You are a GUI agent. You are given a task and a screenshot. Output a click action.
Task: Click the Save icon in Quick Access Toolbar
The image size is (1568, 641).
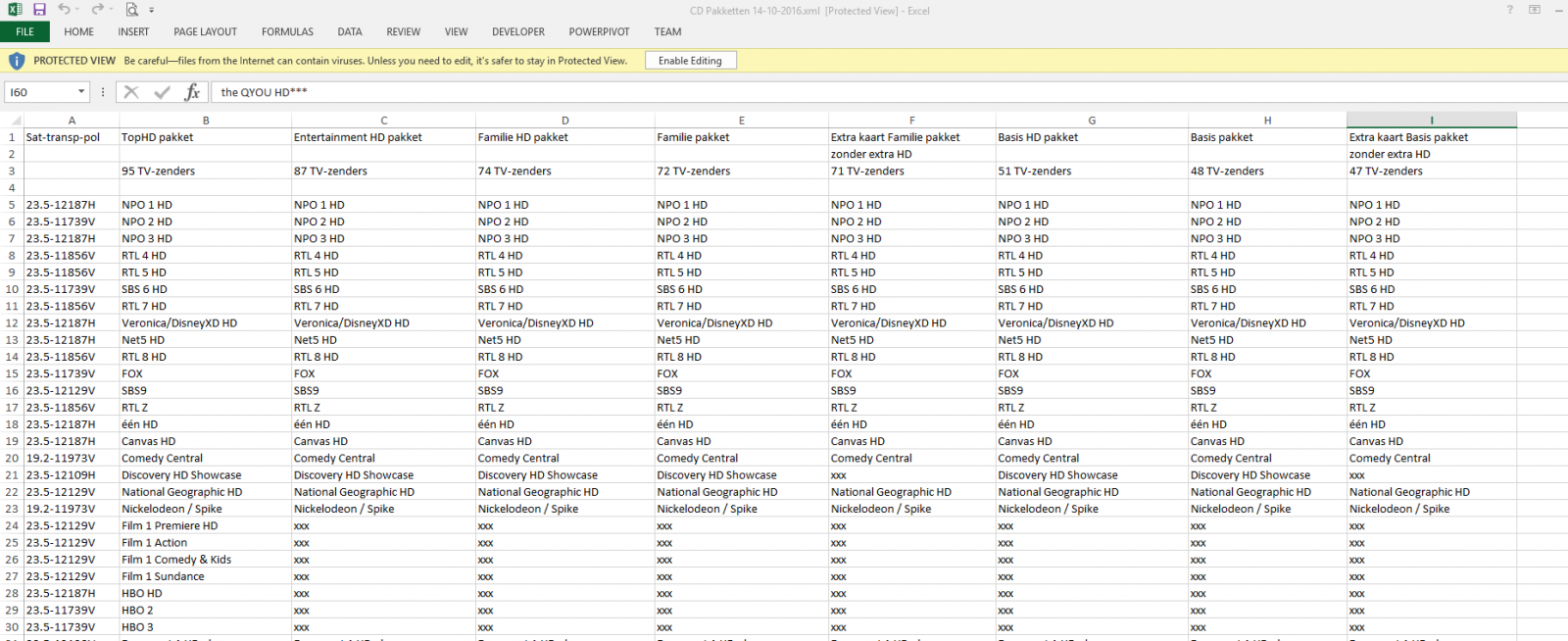(39, 10)
